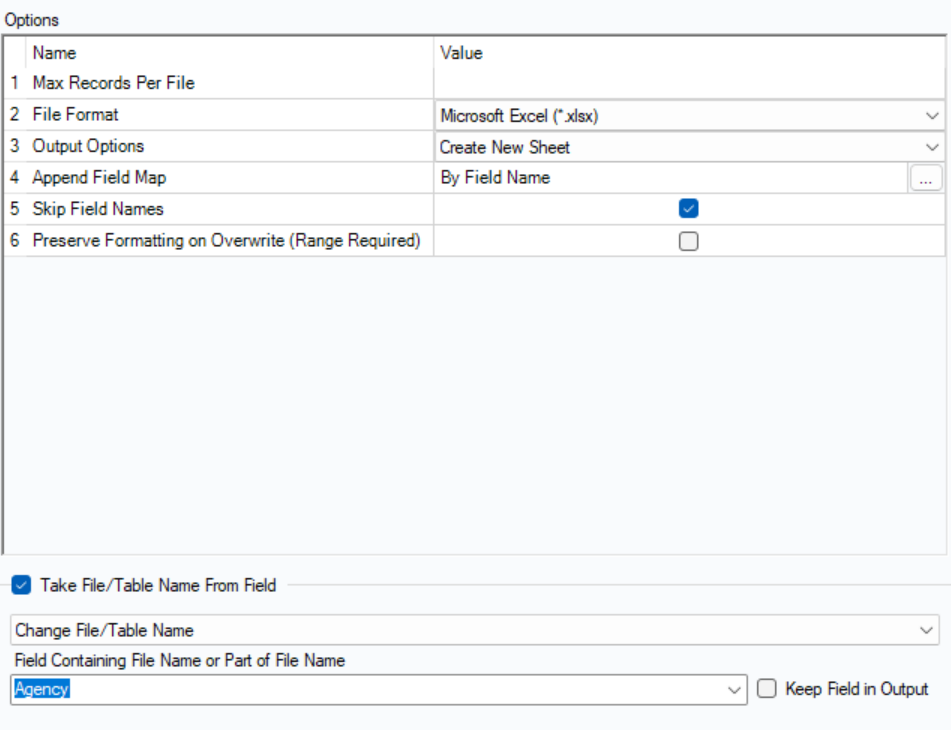Toggle Take File/Table Name From Field
Viewport: 951px width, 730px height.
pos(22,585)
